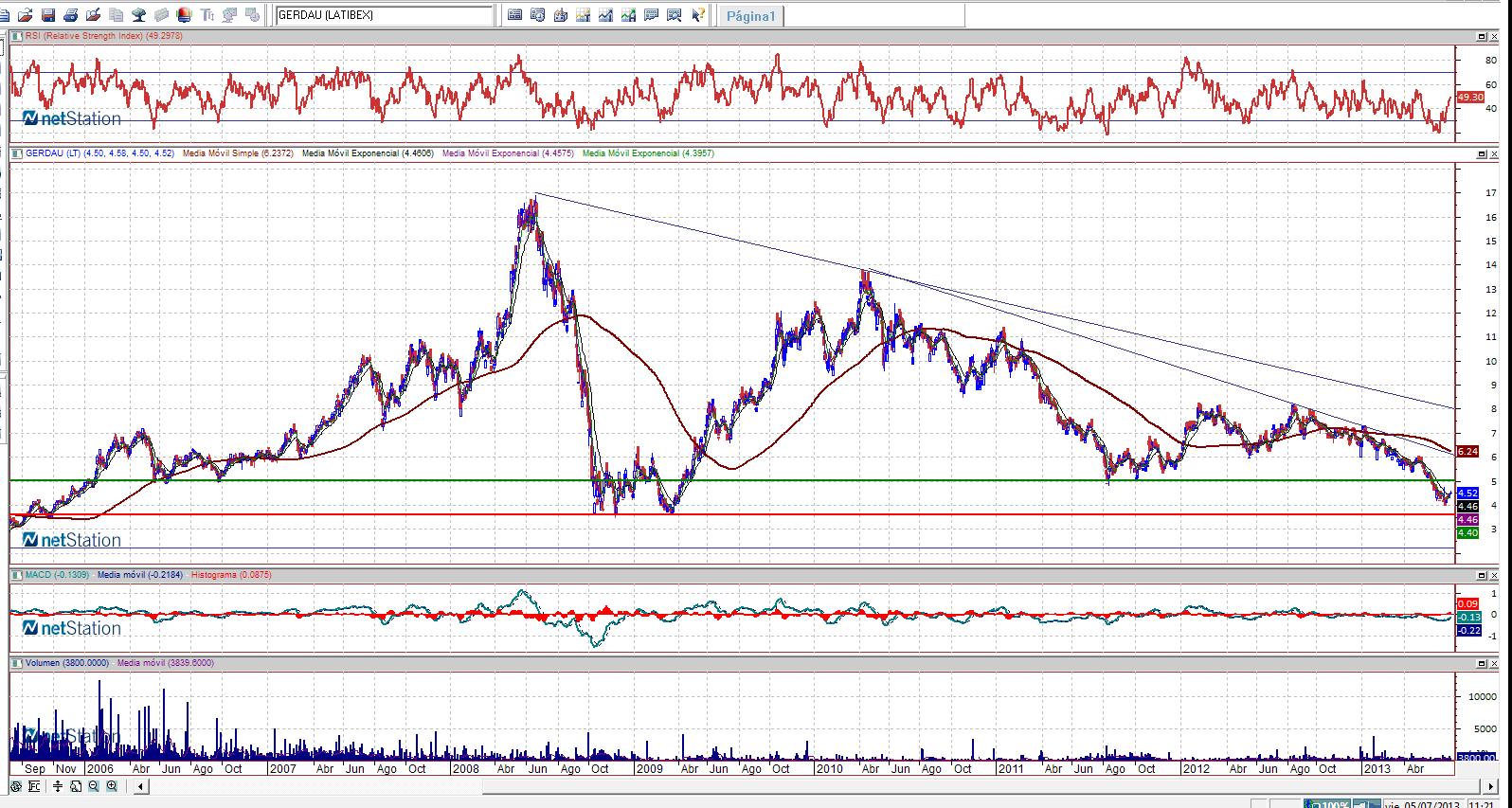
Task: Click the 6.24 moving average price label
Action: point(1467,452)
